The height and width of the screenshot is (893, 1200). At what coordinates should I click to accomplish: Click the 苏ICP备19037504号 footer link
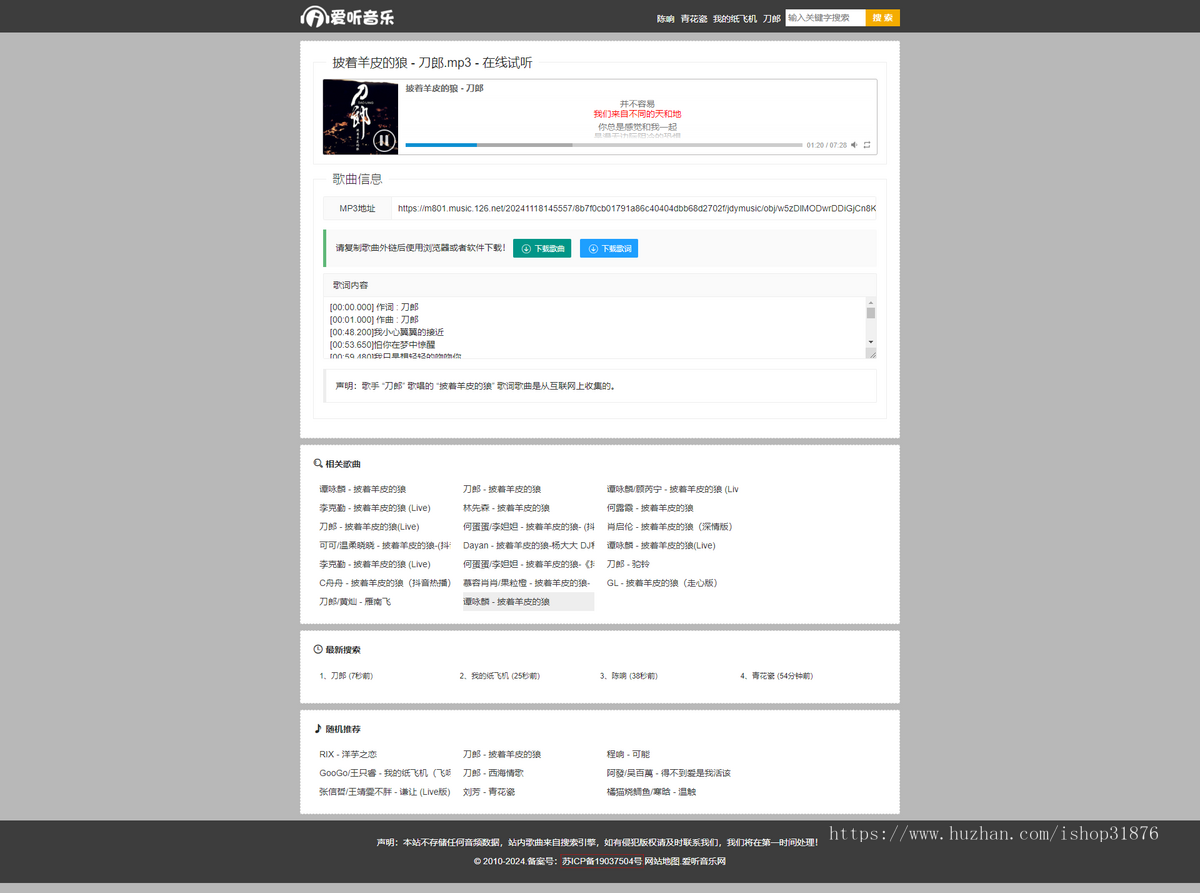coord(604,861)
